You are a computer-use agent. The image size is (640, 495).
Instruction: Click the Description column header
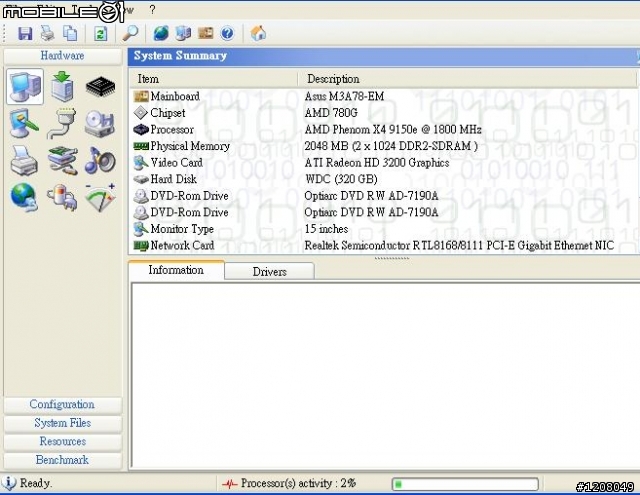click(467, 79)
